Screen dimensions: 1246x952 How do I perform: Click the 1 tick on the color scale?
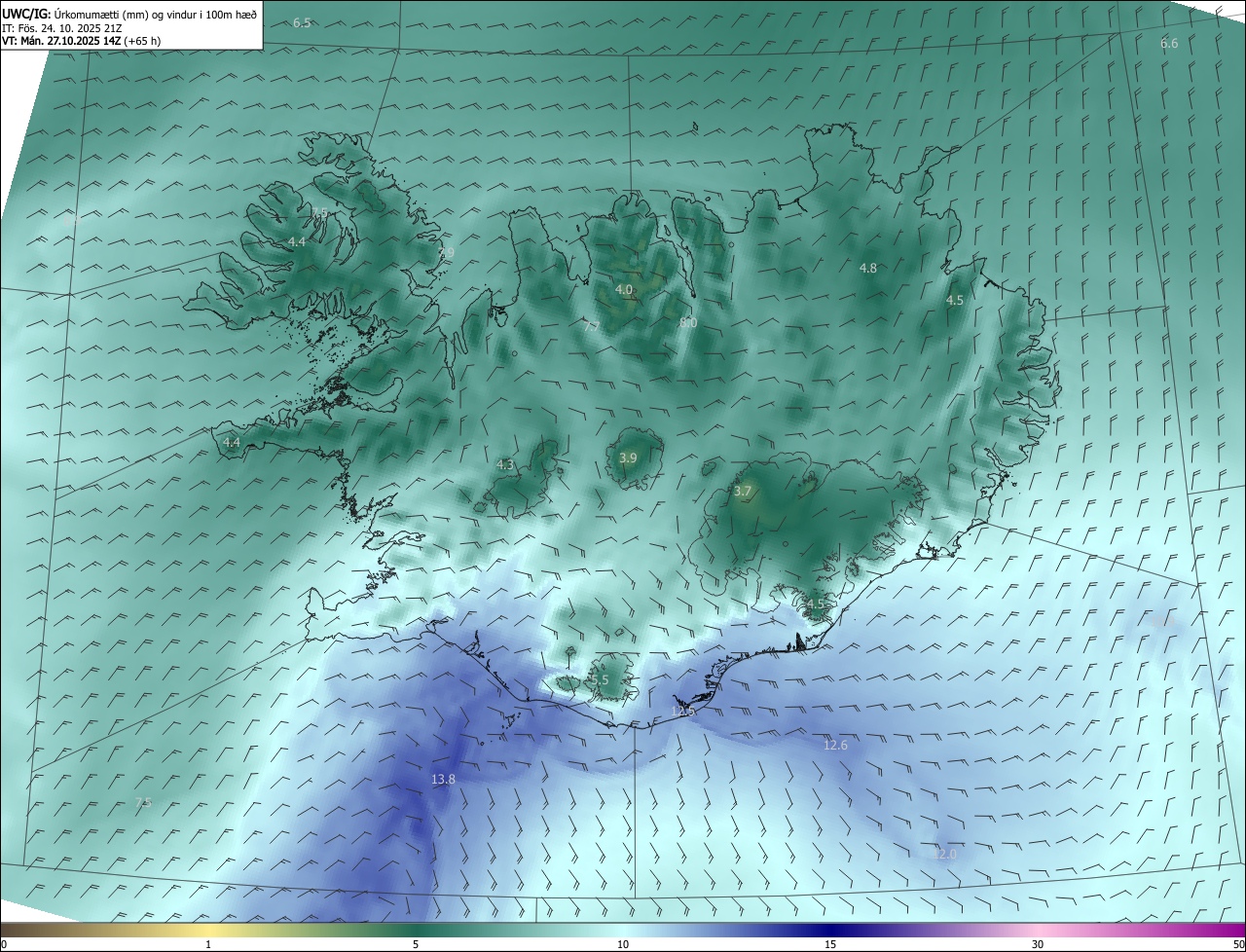(x=208, y=944)
